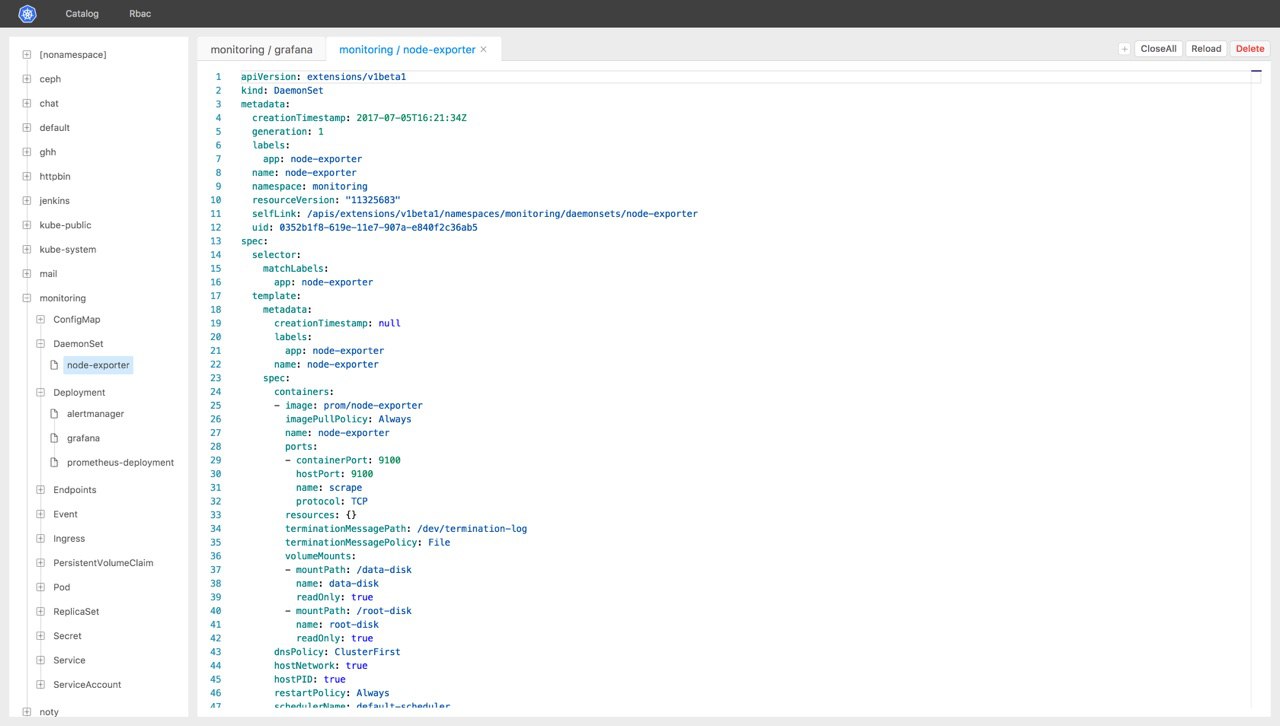
Task: Click the 'dnsPolicy: ClusterFirst' line
Action: (x=337, y=652)
